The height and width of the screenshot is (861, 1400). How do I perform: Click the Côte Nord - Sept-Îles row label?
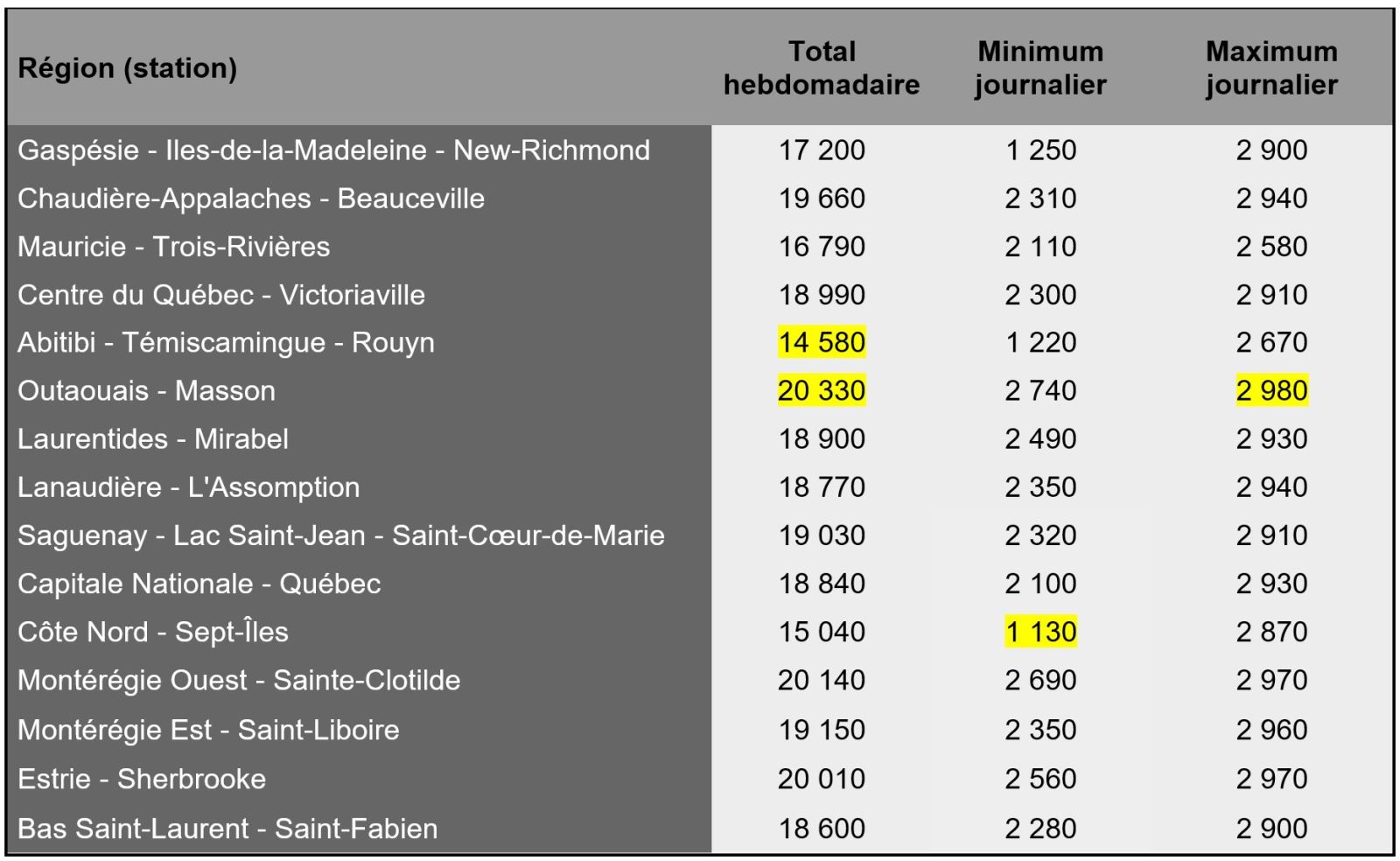(153, 632)
